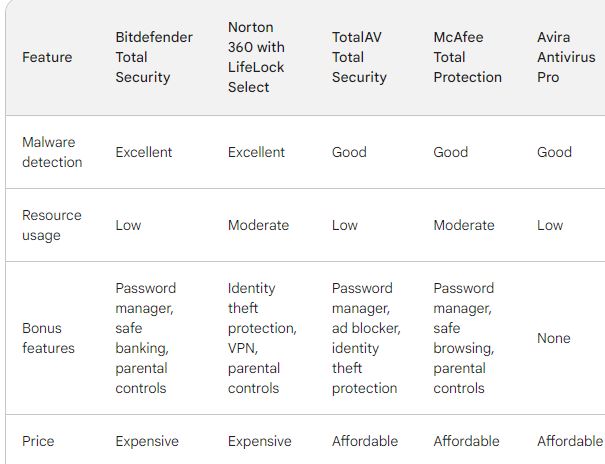Select the TotalAV Total Security column header
Screen dimensions: 605x464
coord(359,57)
